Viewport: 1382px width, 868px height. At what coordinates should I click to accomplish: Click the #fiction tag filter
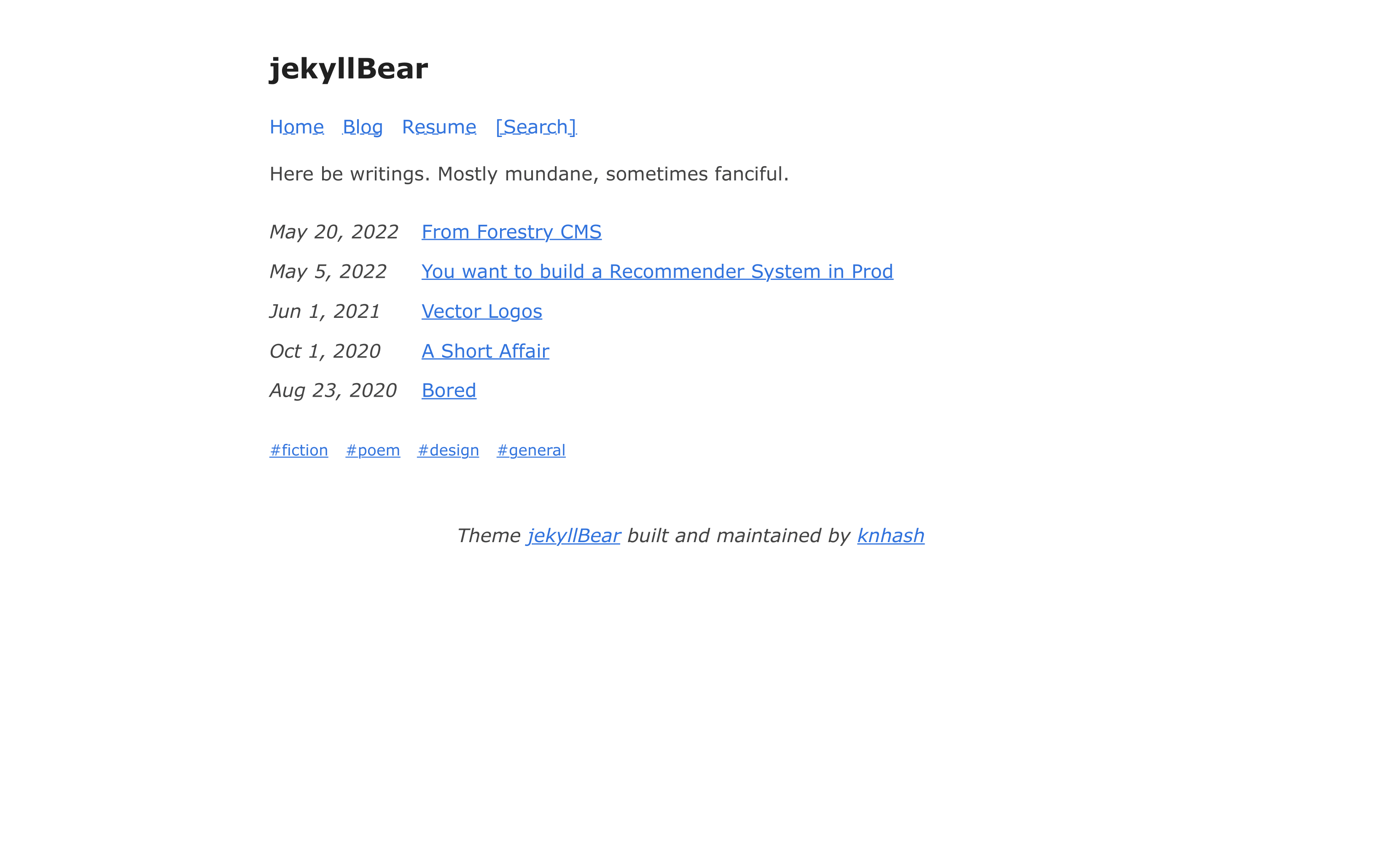point(299,449)
